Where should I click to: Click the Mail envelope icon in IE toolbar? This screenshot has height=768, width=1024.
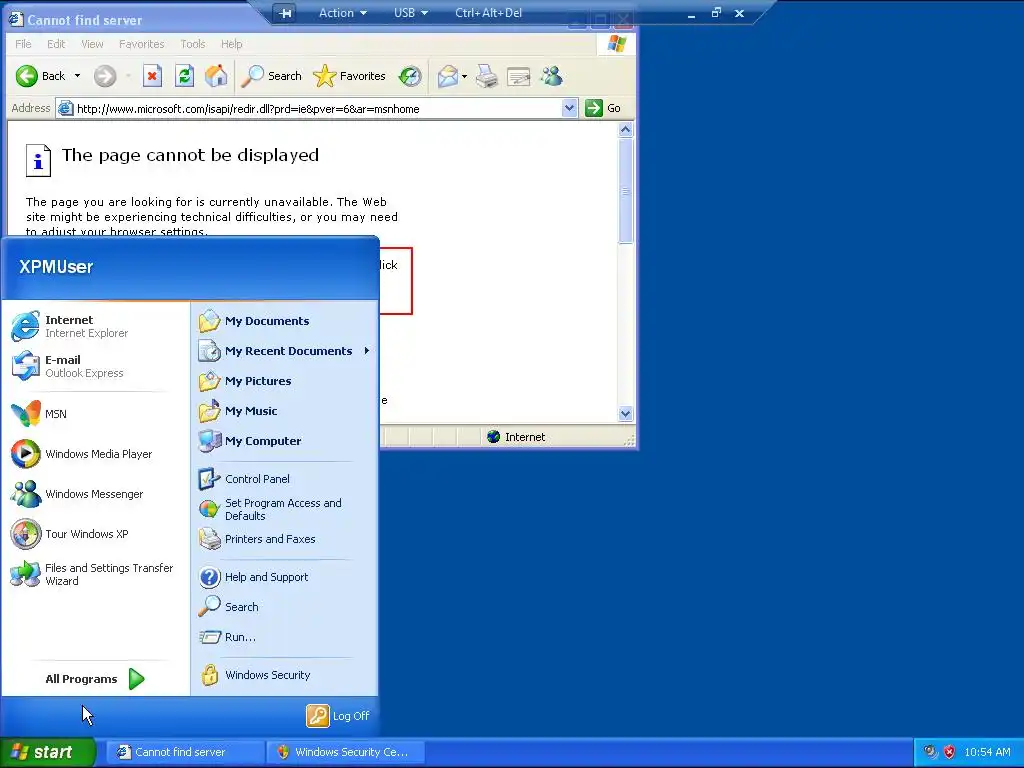coord(448,76)
